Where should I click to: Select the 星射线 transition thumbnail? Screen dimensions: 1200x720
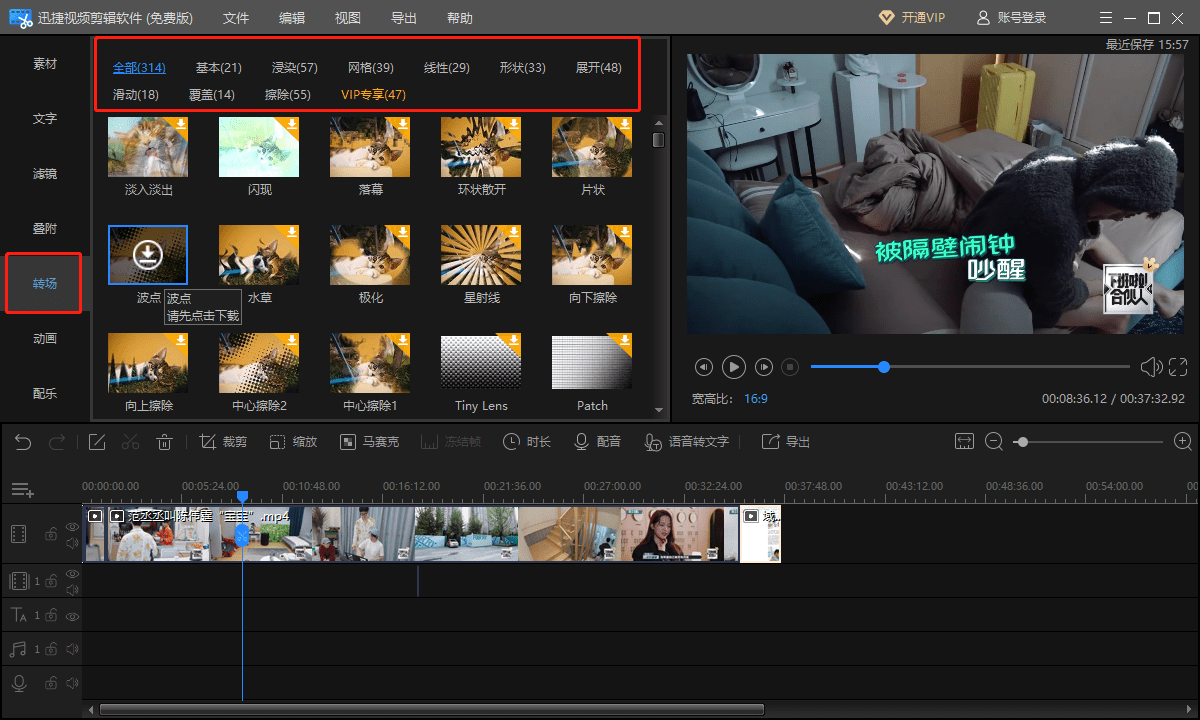click(481, 256)
